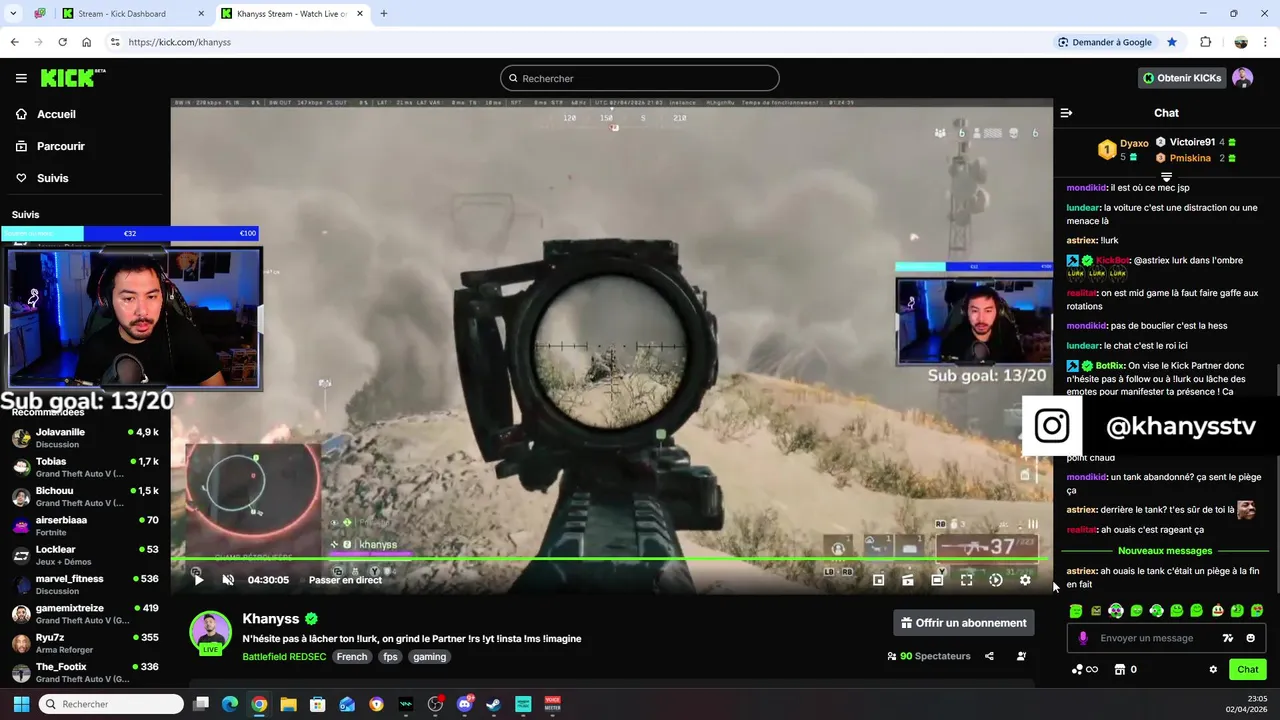Open OBS Studio from the taskbar
Image resolution: width=1280 pixels, height=720 pixels.
tap(435, 704)
